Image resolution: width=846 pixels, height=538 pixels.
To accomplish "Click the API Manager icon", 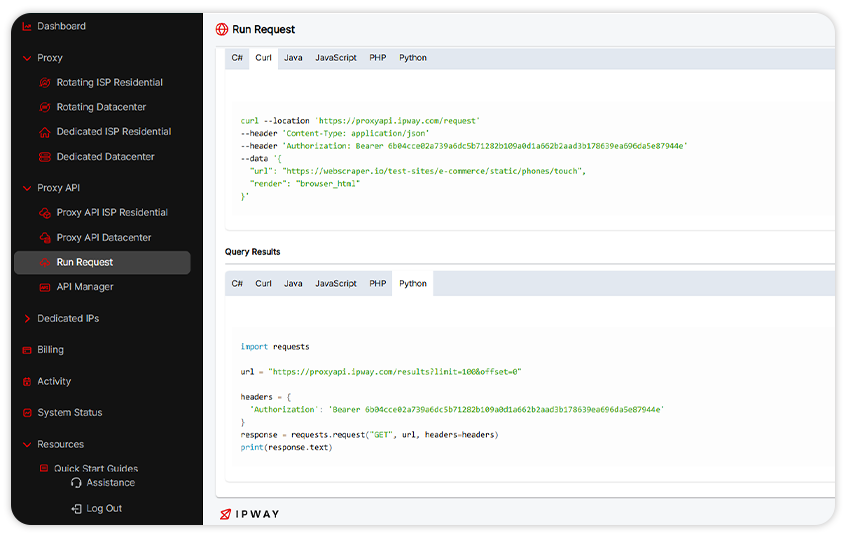I will (x=45, y=287).
